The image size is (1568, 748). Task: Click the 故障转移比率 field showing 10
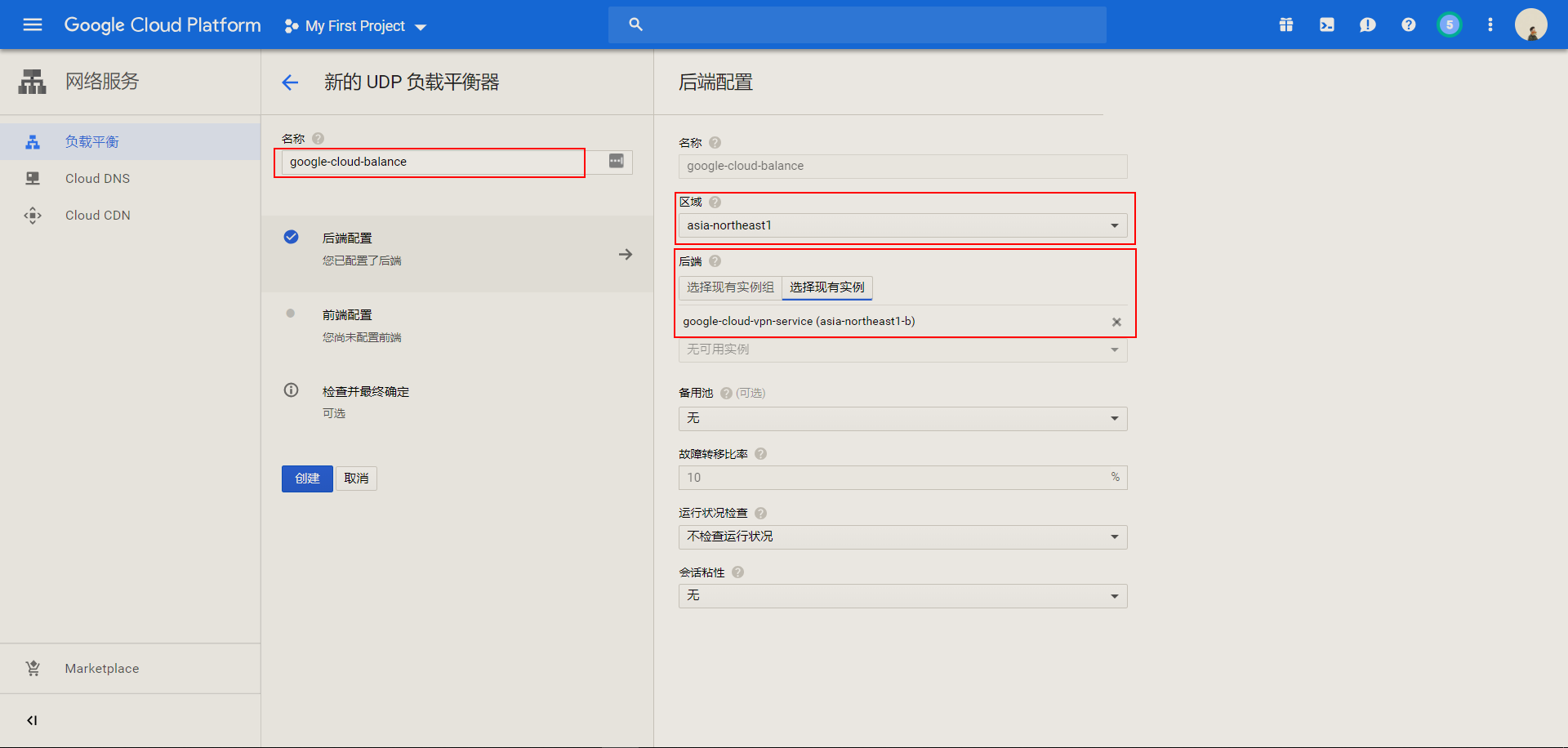point(902,478)
